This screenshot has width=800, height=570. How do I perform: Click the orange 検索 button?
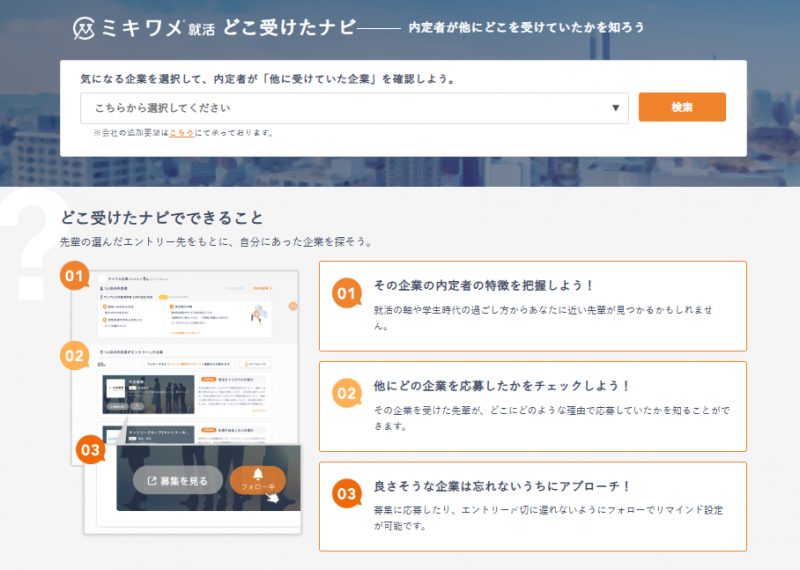[x=682, y=107]
